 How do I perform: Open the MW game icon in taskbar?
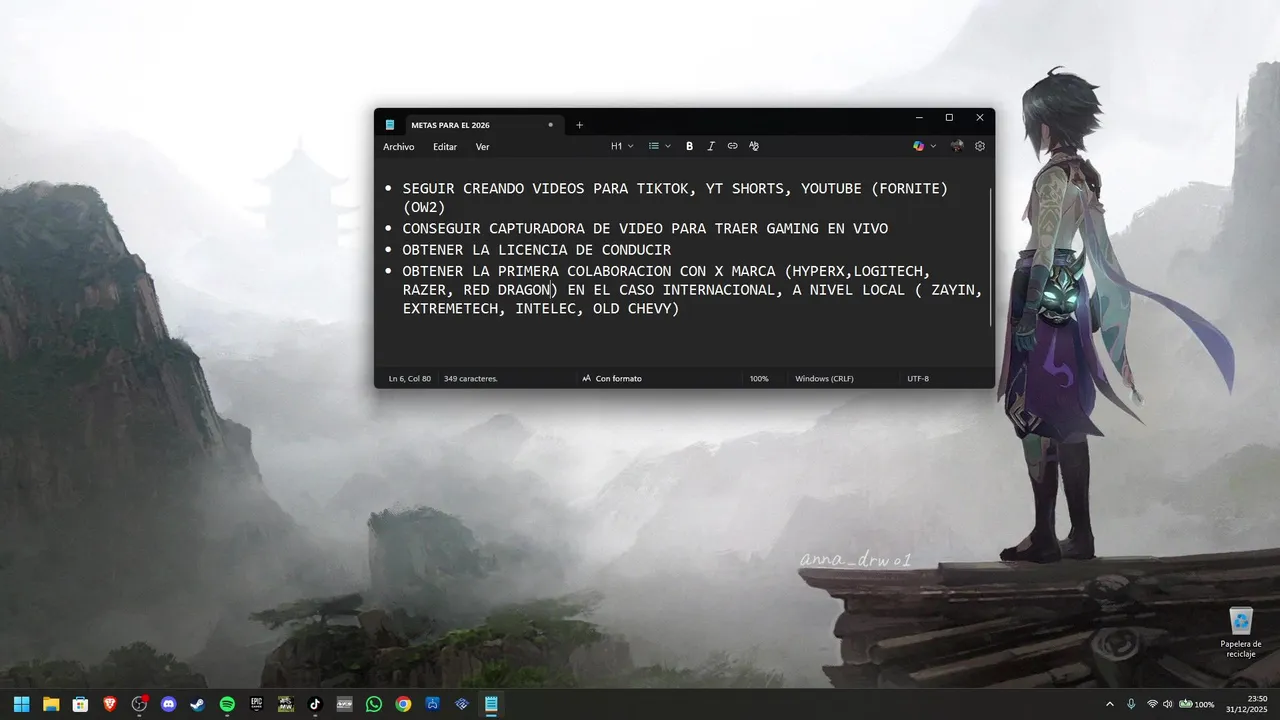[286, 704]
